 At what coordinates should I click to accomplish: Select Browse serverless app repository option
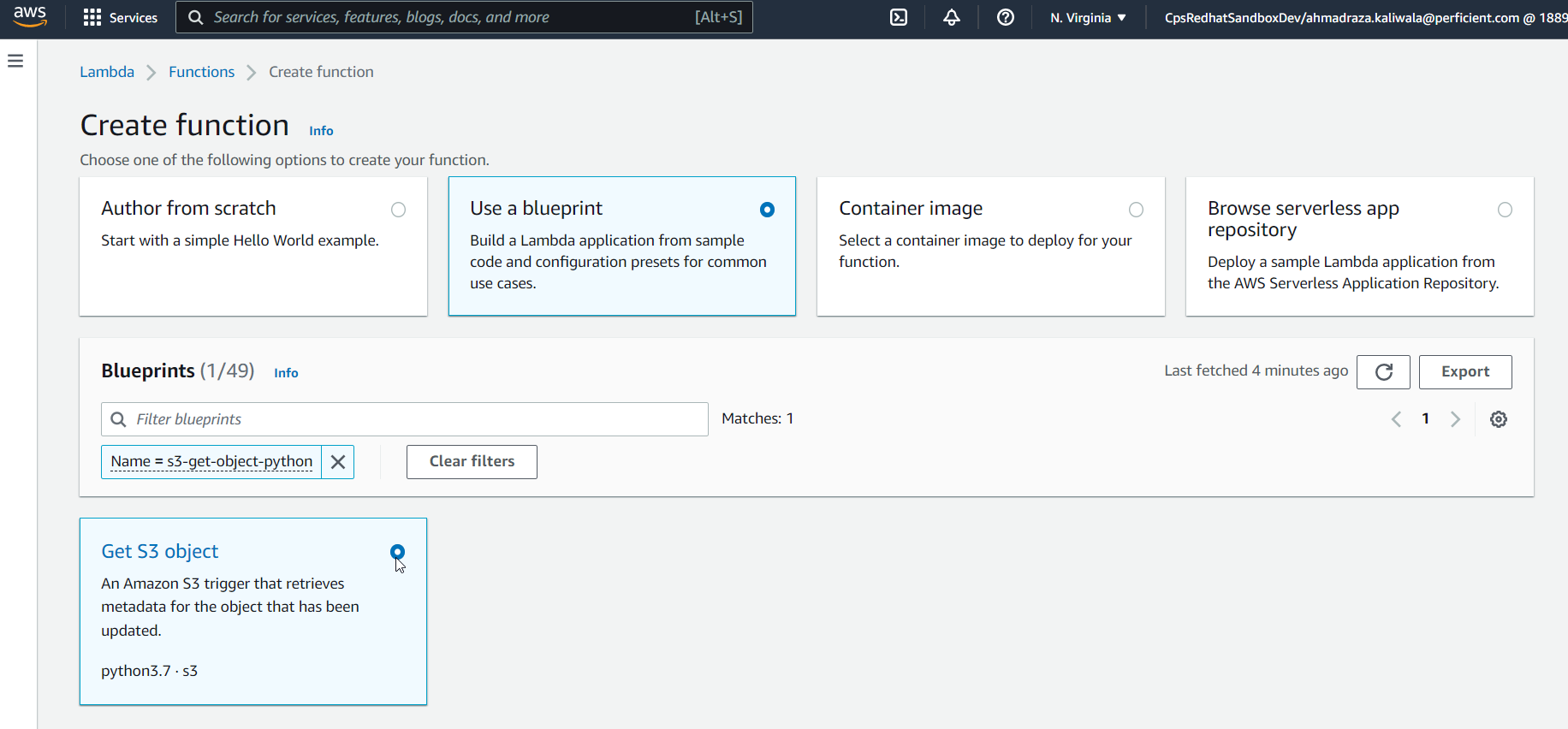[1505, 210]
